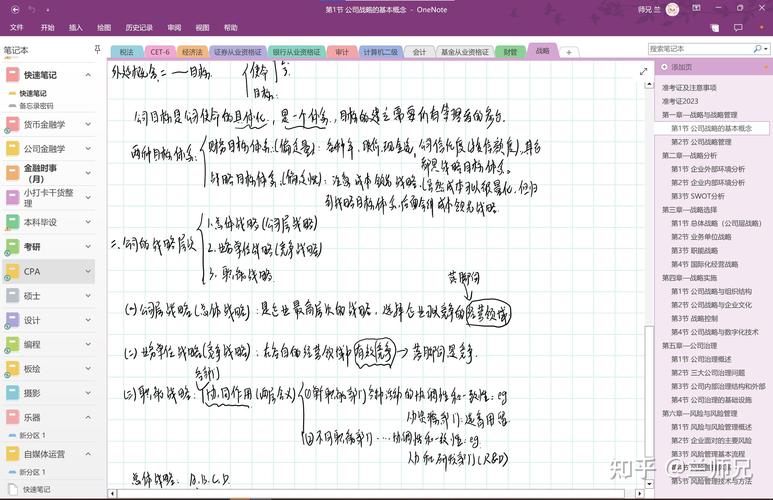Open the 硕士 notebook icon
This screenshot has width=773, height=500.
(x=12, y=296)
